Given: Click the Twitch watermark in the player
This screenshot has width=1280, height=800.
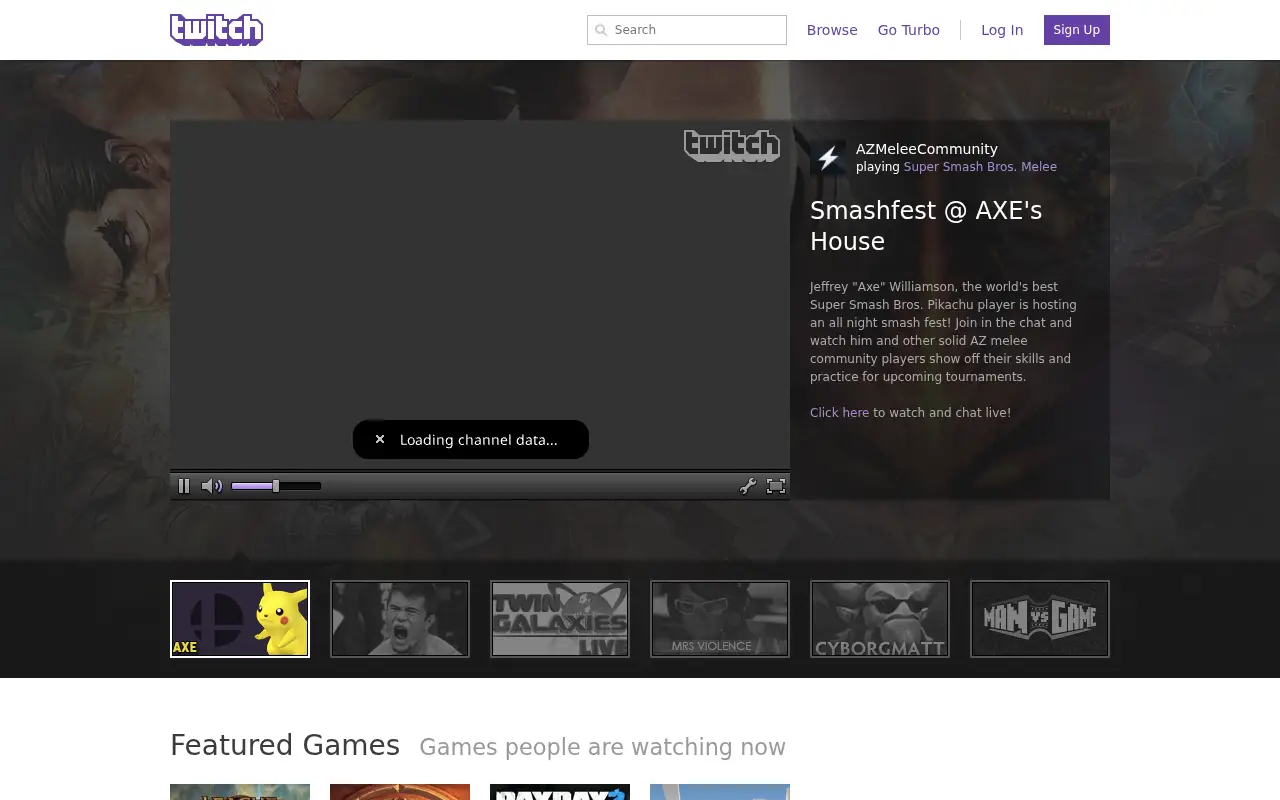Looking at the screenshot, I should coord(732,146).
